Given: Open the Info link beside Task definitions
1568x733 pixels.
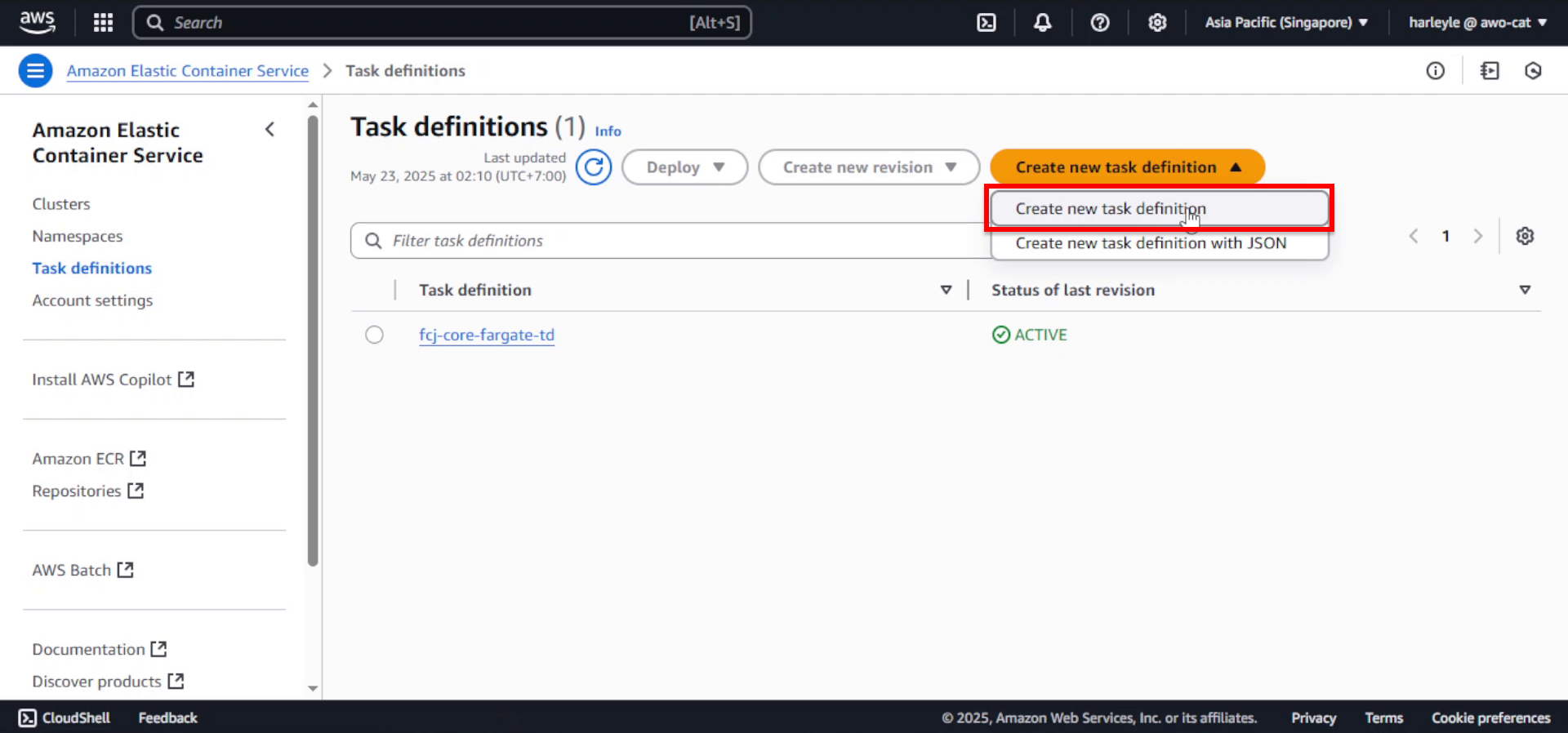Looking at the screenshot, I should [x=608, y=131].
